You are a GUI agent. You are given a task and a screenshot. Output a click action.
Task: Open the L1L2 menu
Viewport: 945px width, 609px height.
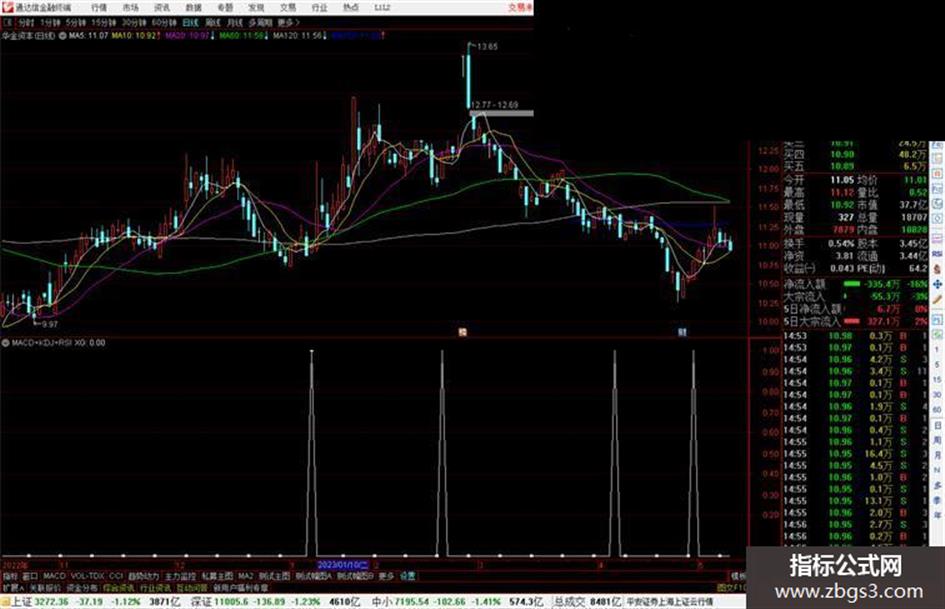coord(382,8)
